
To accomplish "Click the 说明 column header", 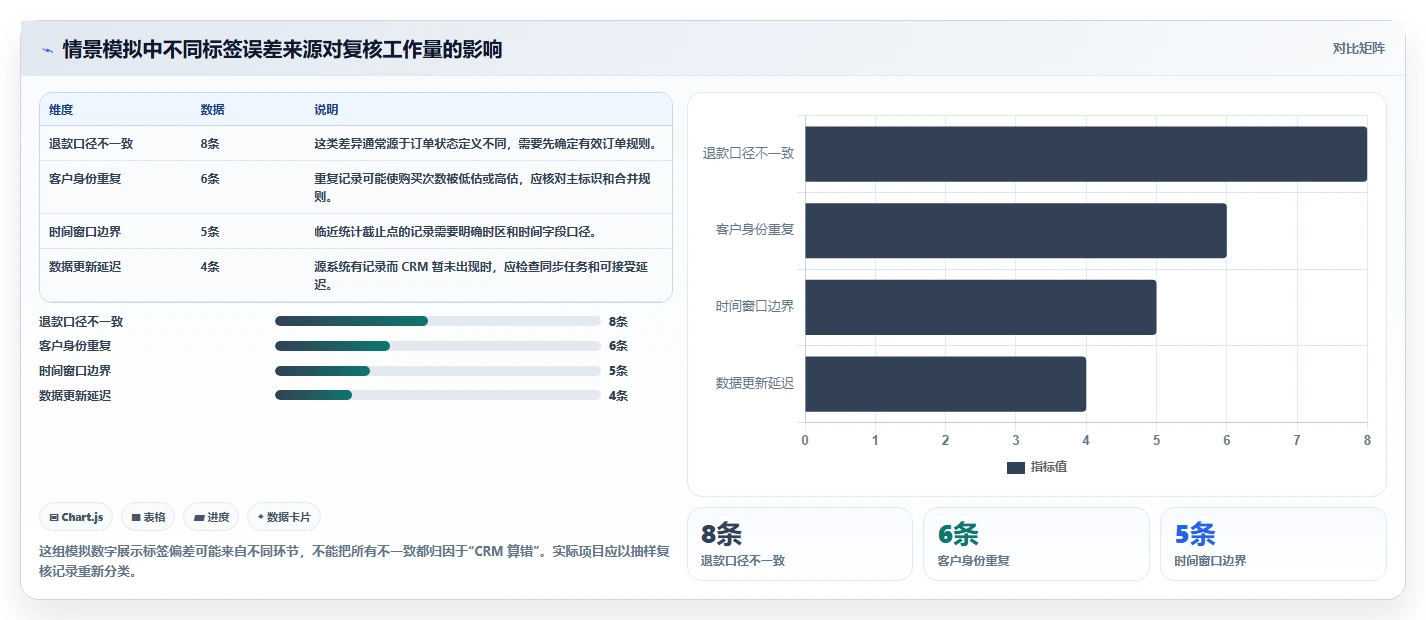I will tap(326, 110).
